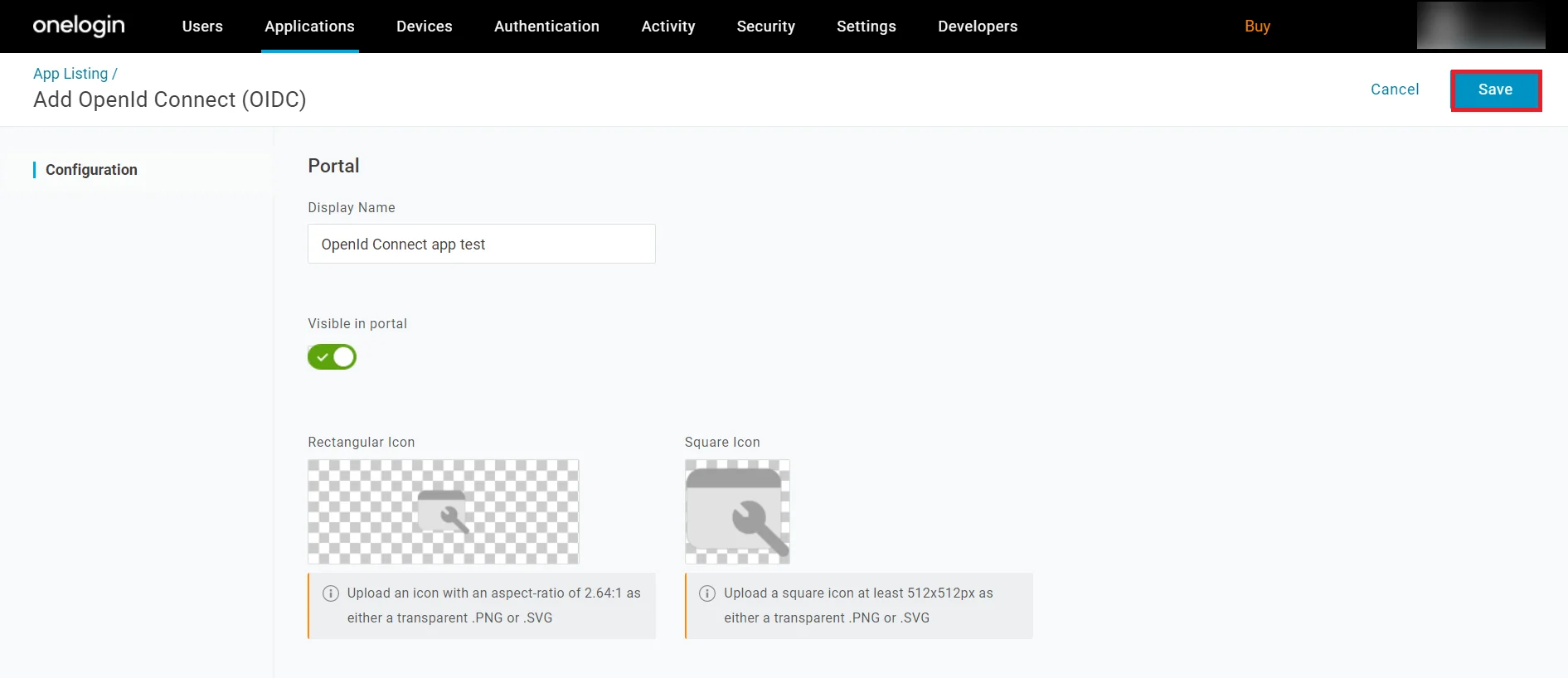Click the square icon wrench placeholder
Image resolution: width=1568 pixels, height=678 pixels.
click(x=737, y=512)
